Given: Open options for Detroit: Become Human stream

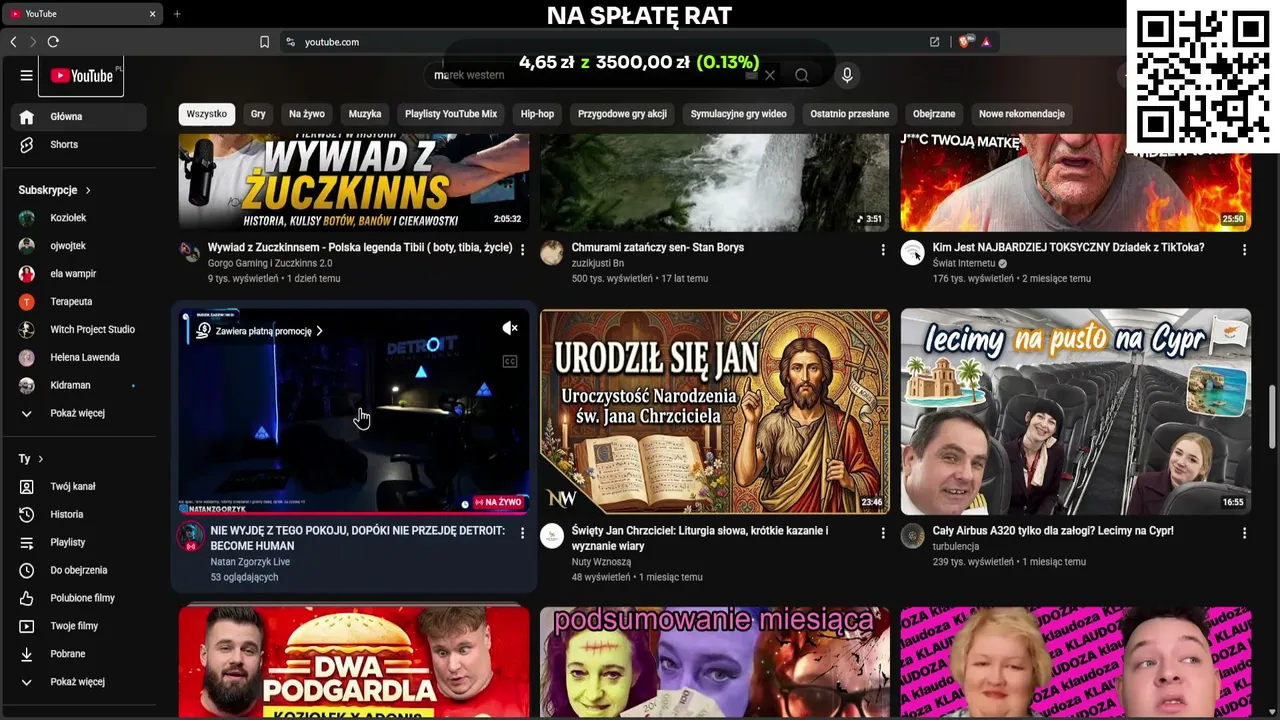Looking at the screenshot, I should pyautogui.click(x=522, y=533).
